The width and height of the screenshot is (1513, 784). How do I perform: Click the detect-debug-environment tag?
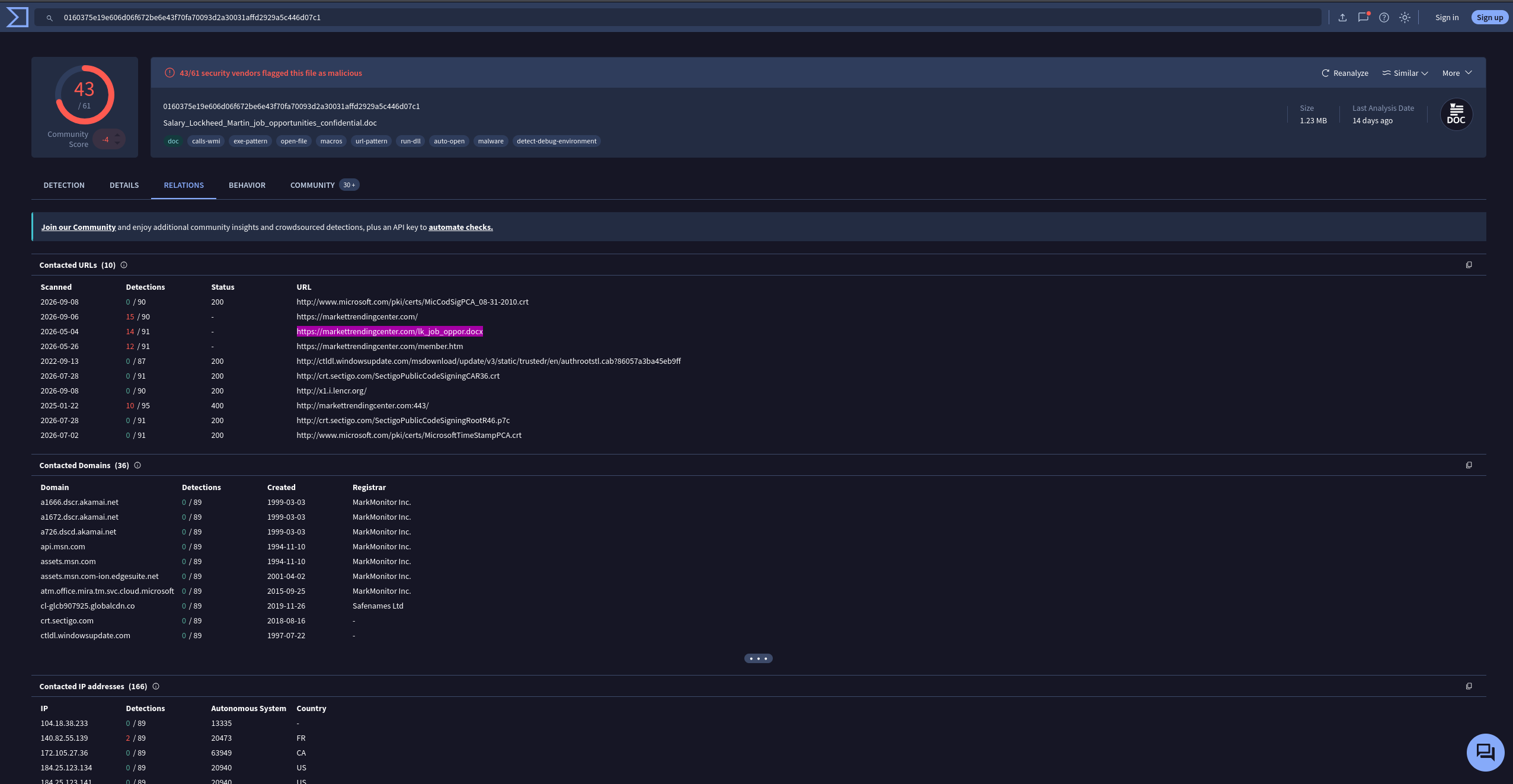(x=556, y=141)
